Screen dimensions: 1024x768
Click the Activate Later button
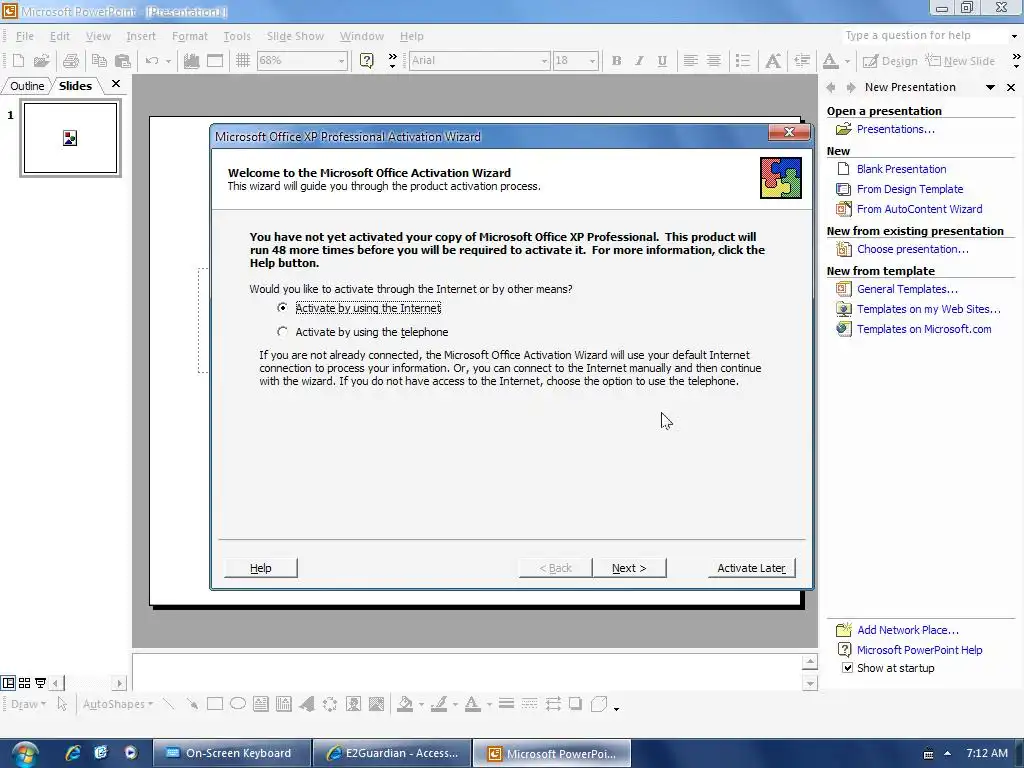pyautogui.click(x=752, y=568)
